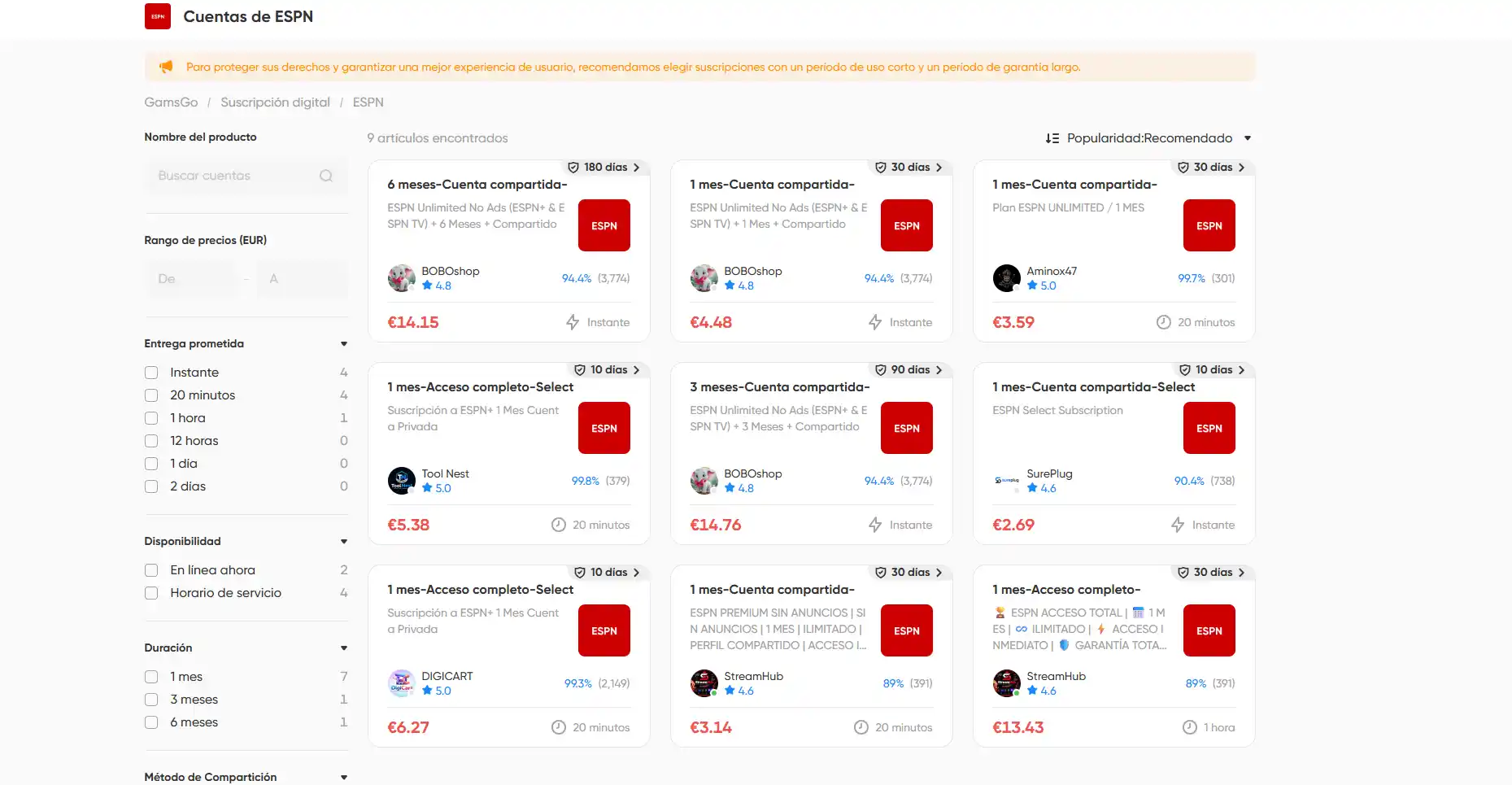Open the ESPN breadcrumb item
1512x785 pixels.
click(368, 102)
